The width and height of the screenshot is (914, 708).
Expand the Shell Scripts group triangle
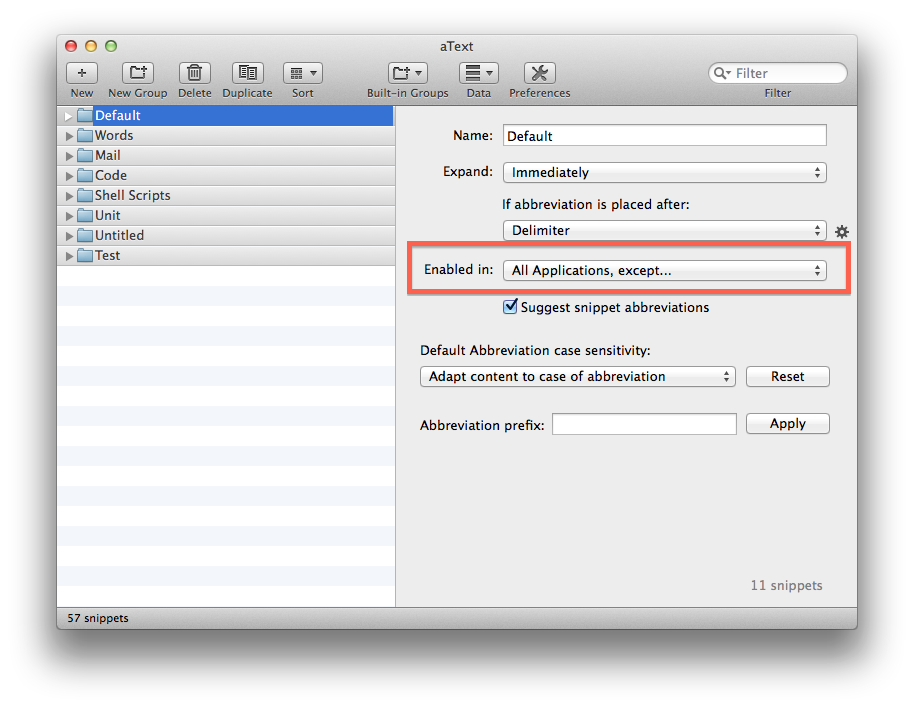coord(69,196)
